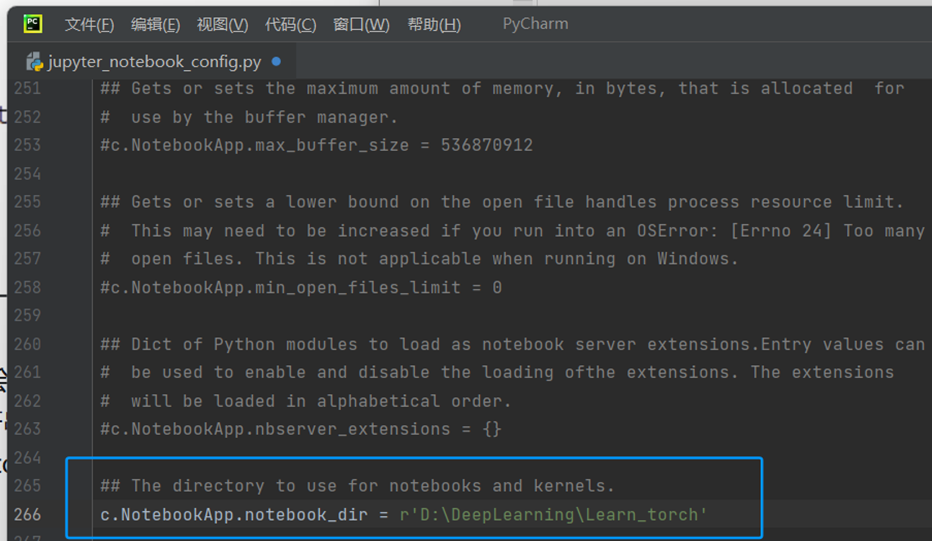Place cursor in the nbserver_extensions line
932x541 pixels.
tap(300, 429)
